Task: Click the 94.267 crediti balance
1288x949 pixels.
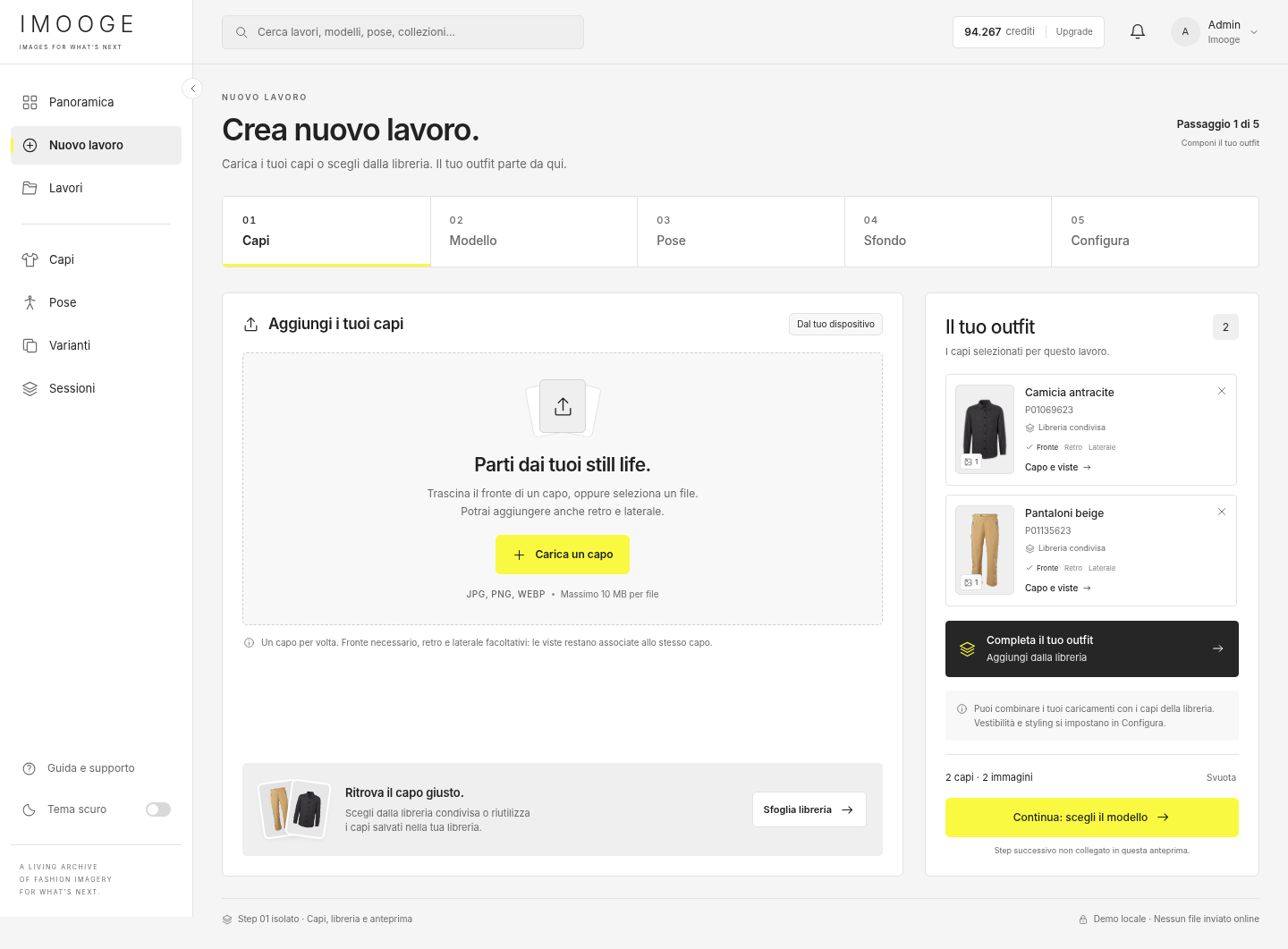Action: (999, 32)
